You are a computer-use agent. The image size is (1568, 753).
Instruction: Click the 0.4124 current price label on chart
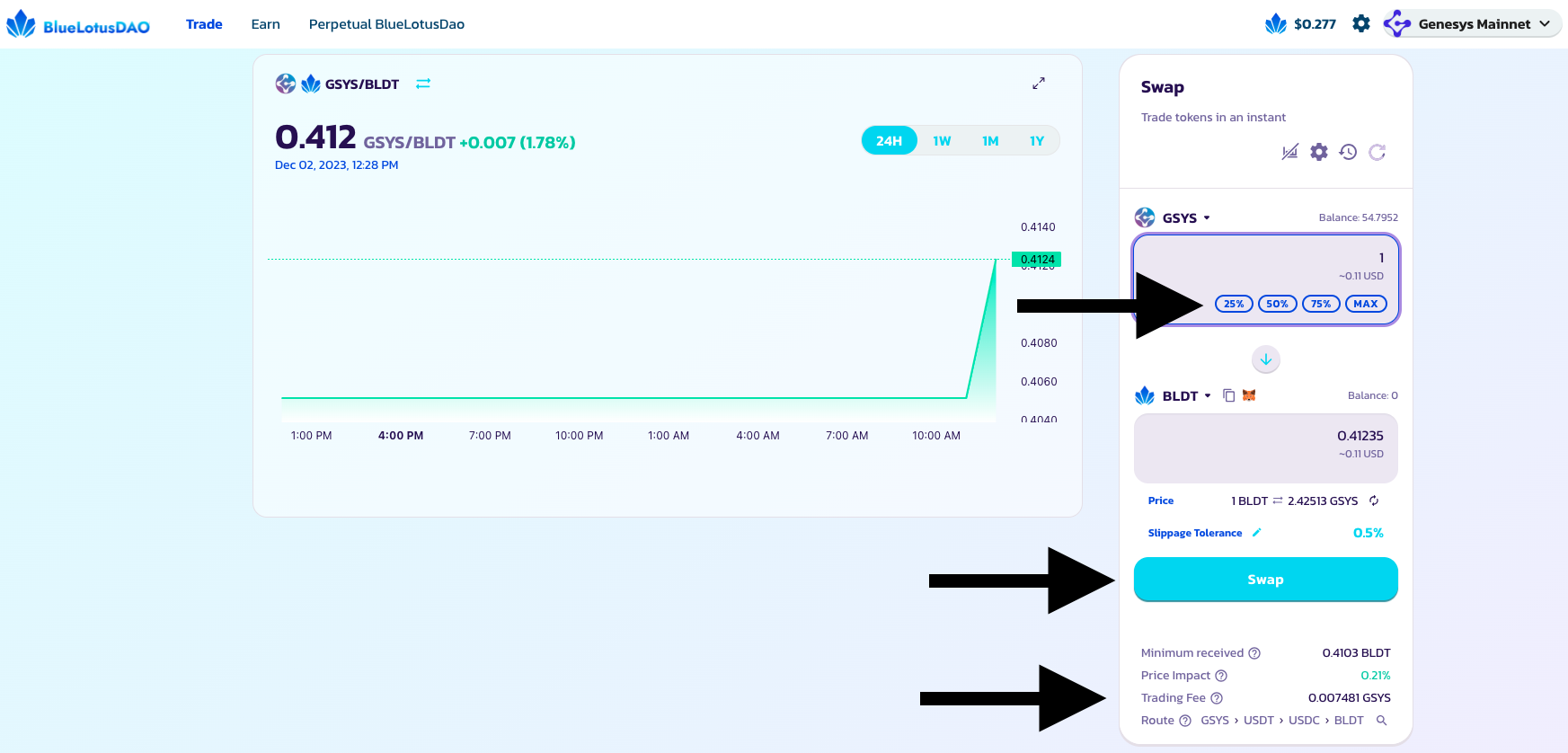1037,260
